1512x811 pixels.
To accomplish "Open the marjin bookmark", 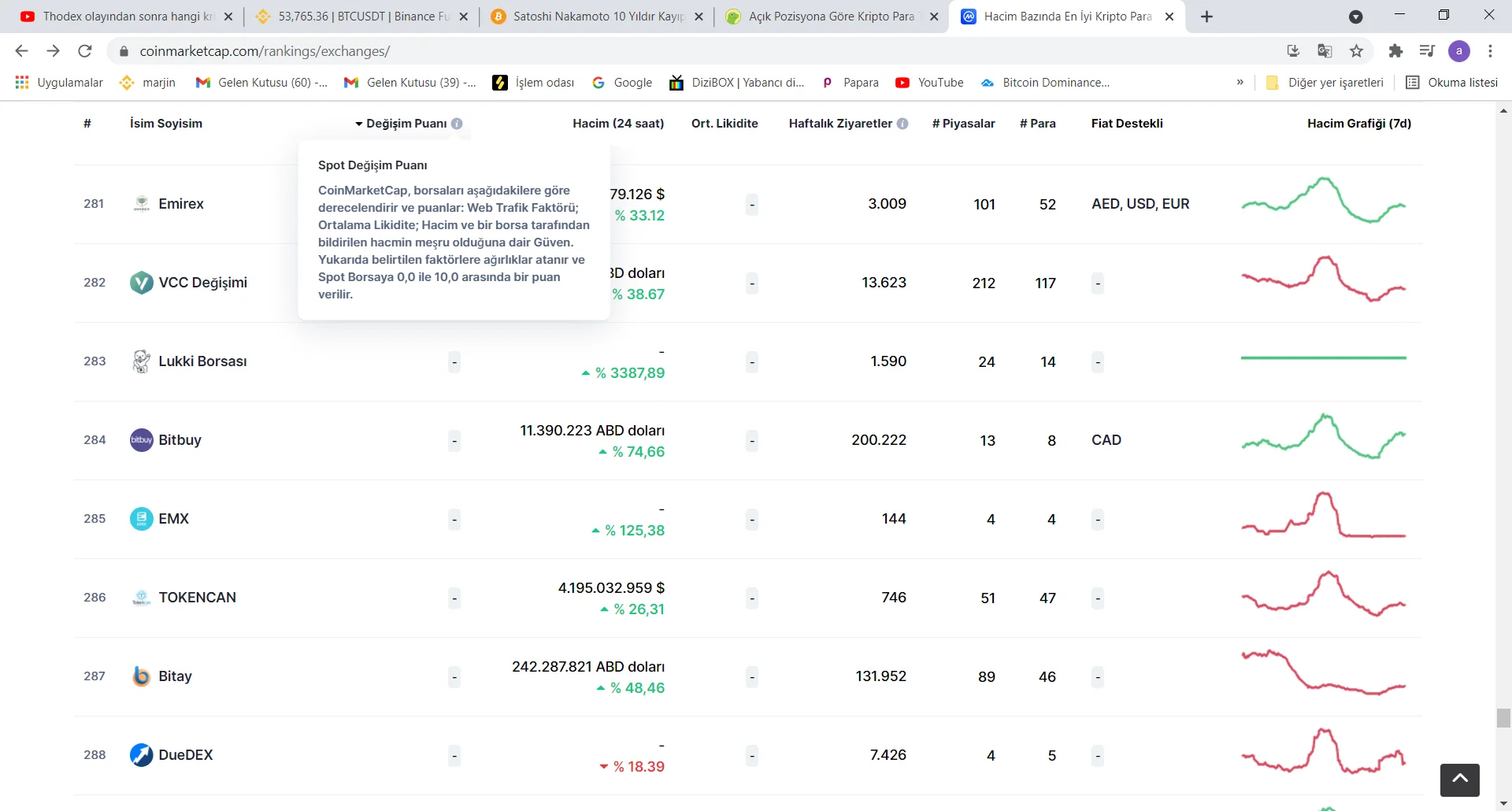I will [x=147, y=83].
